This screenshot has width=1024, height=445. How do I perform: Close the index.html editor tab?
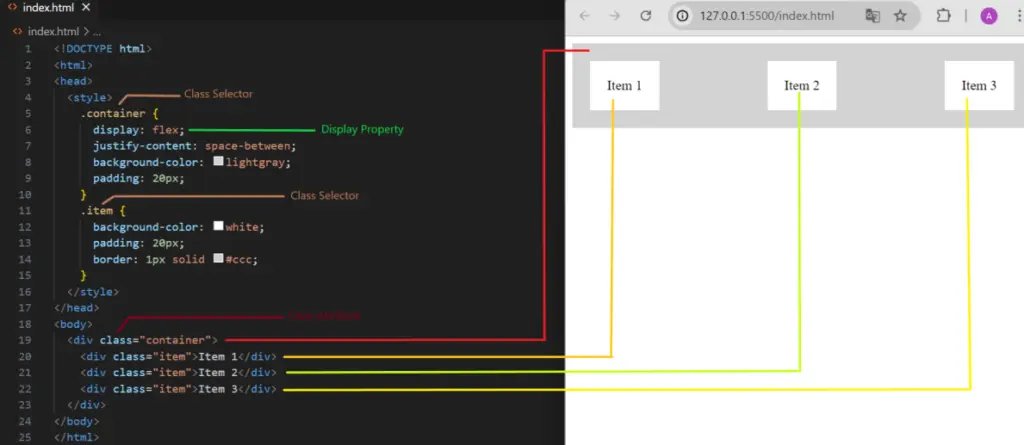click(86, 8)
